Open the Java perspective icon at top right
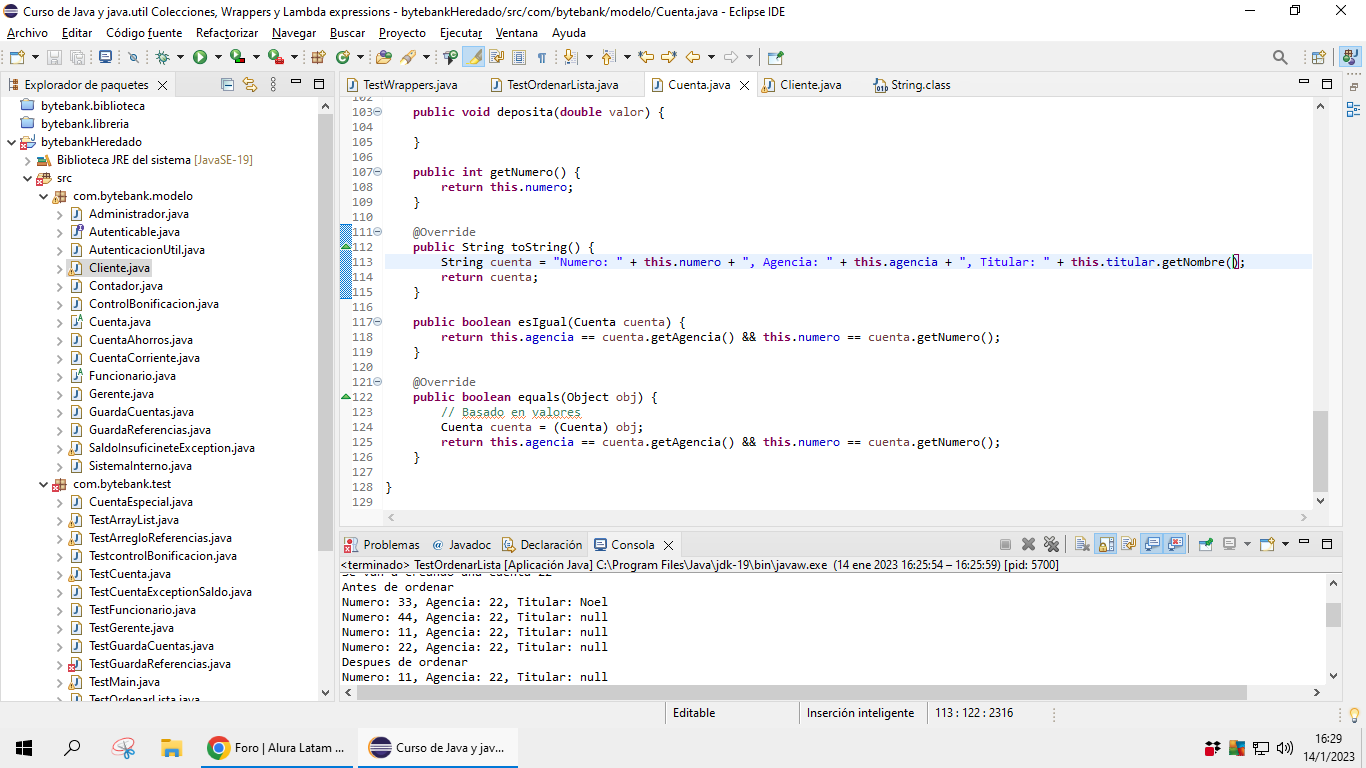The image size is (1366, 768). point(1350,57)
